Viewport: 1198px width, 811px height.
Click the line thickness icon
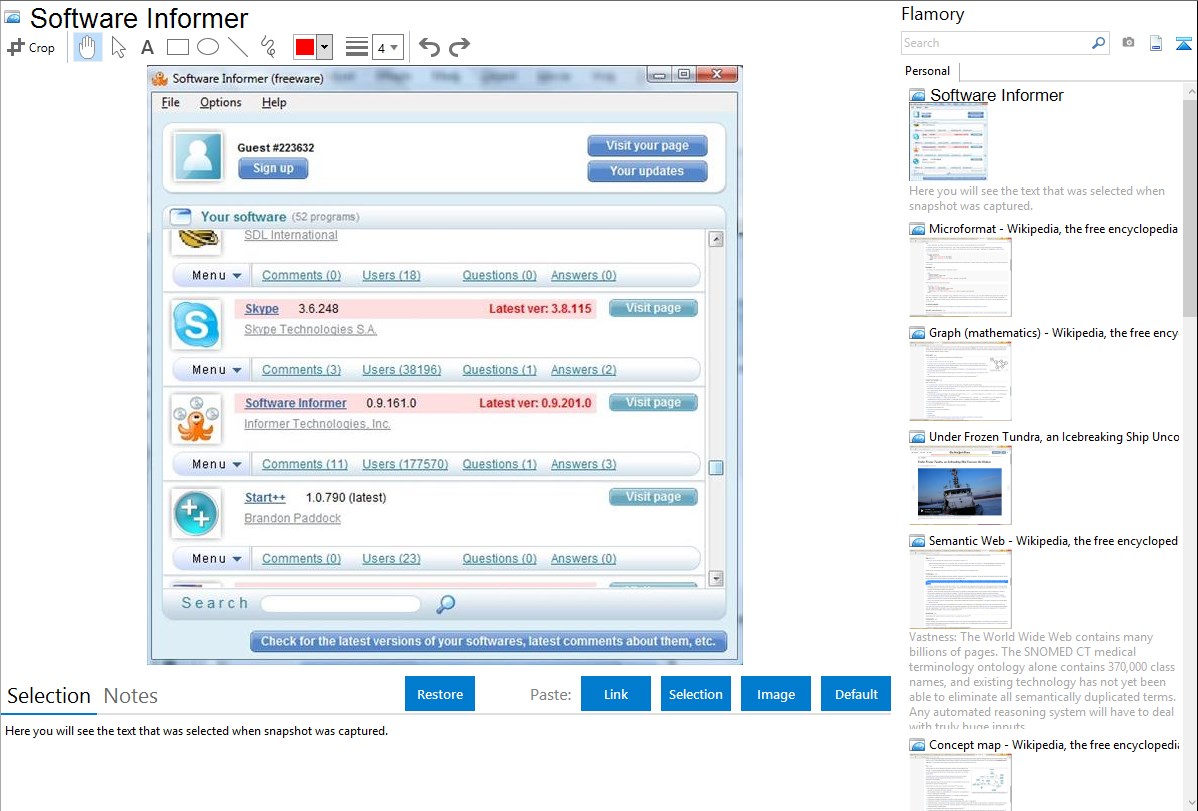357,47
